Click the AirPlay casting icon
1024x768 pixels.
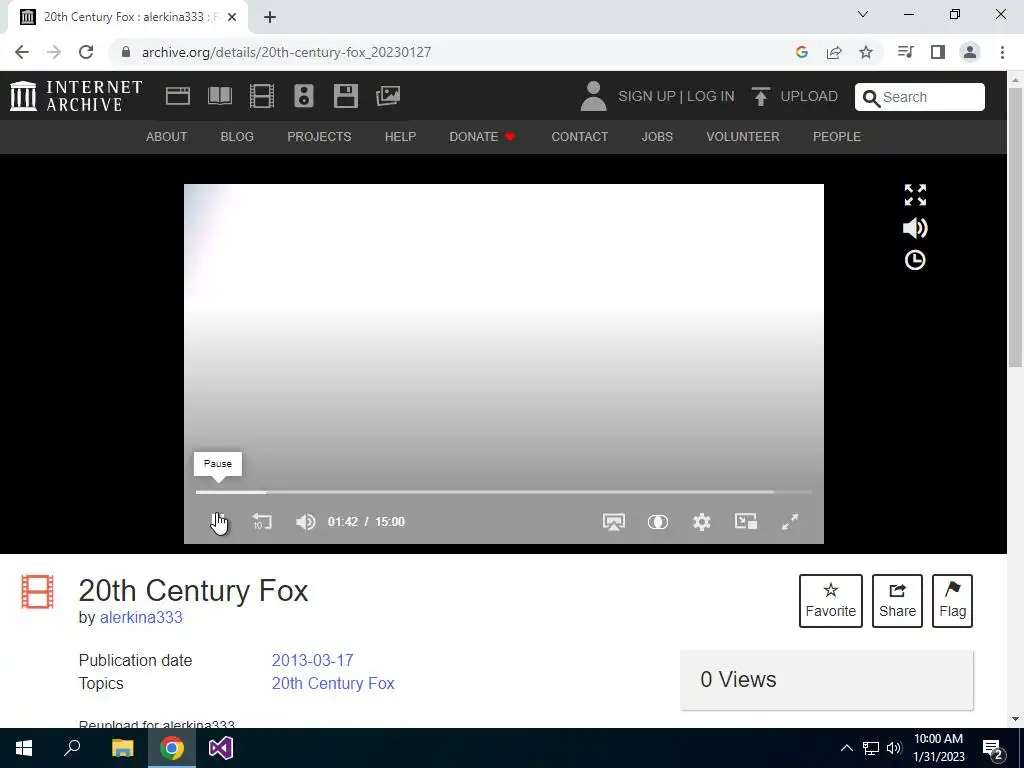pos(614,522)
